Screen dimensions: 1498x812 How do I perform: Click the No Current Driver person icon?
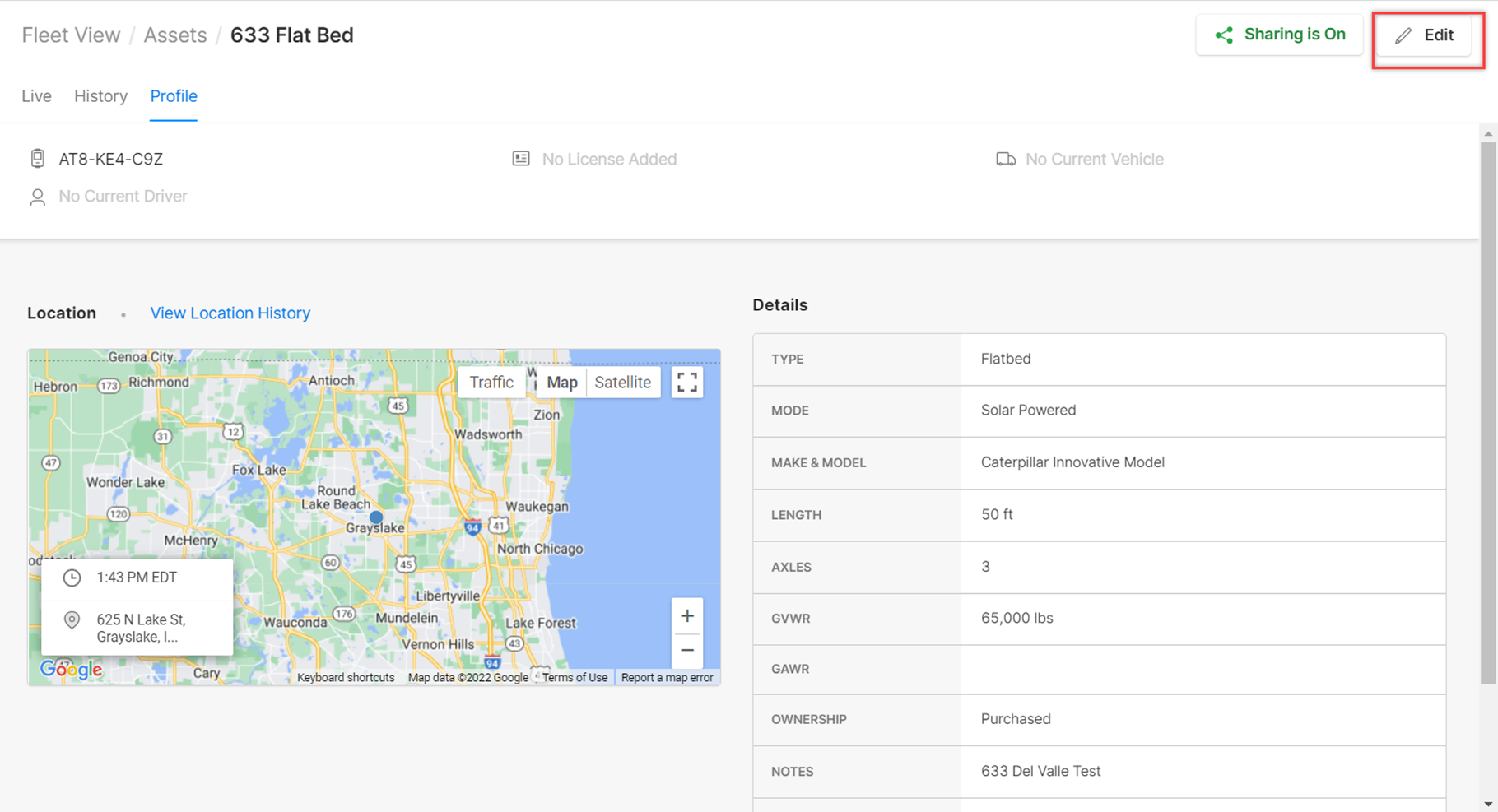point(38,197)
